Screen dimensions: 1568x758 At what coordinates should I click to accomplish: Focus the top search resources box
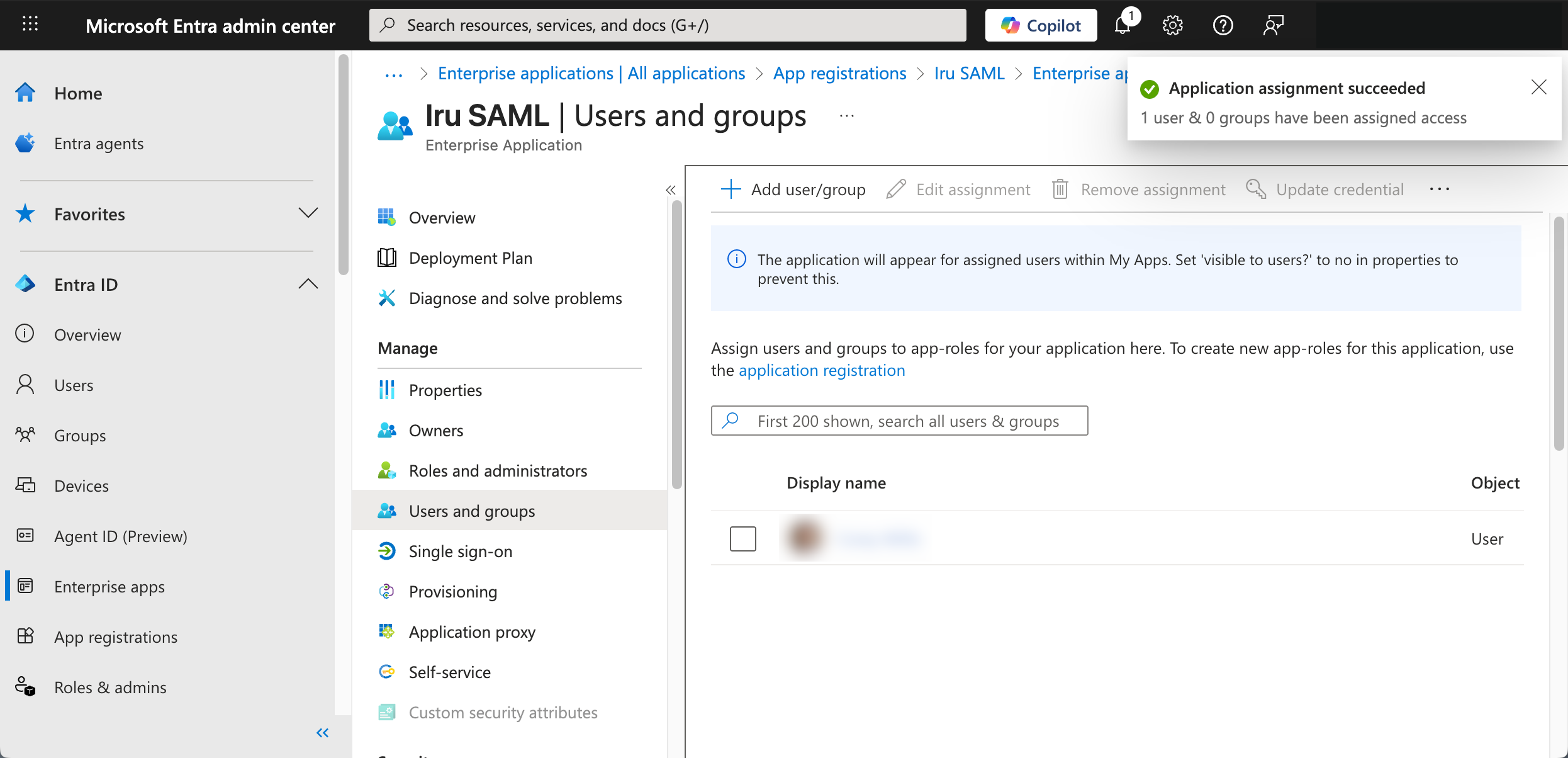(668, 25)
